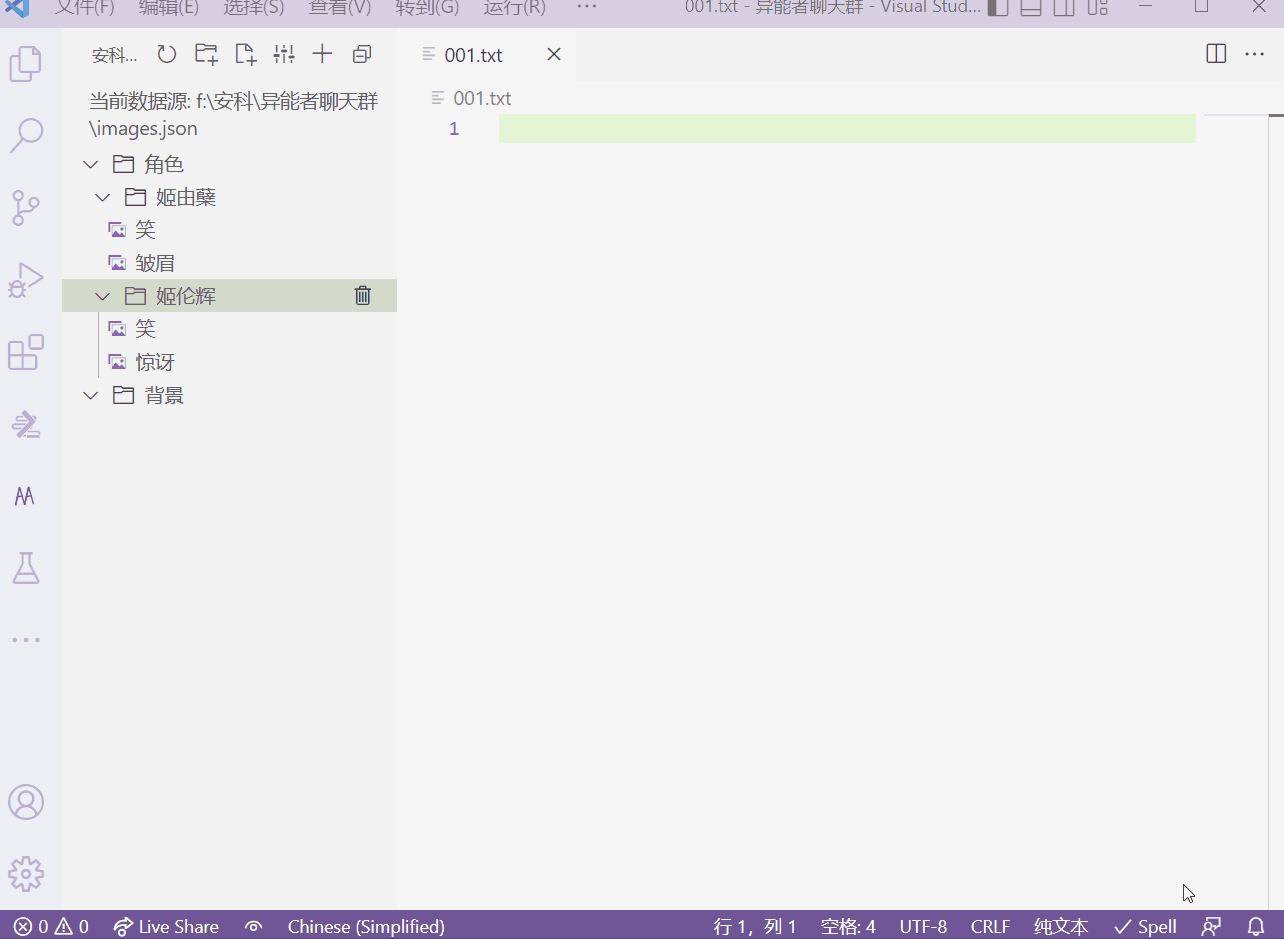
Task: Collapse the 背景 folder
Action: coord(91,395)
